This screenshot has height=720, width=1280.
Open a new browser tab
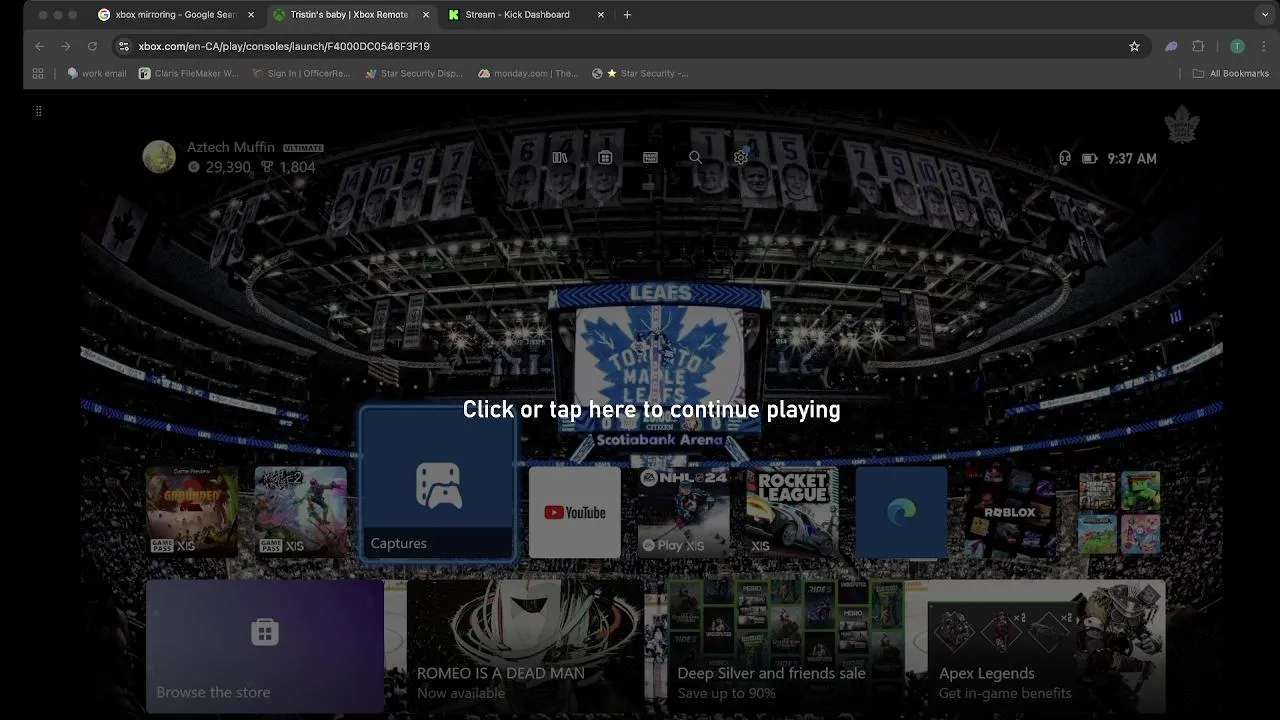(627, 15)
